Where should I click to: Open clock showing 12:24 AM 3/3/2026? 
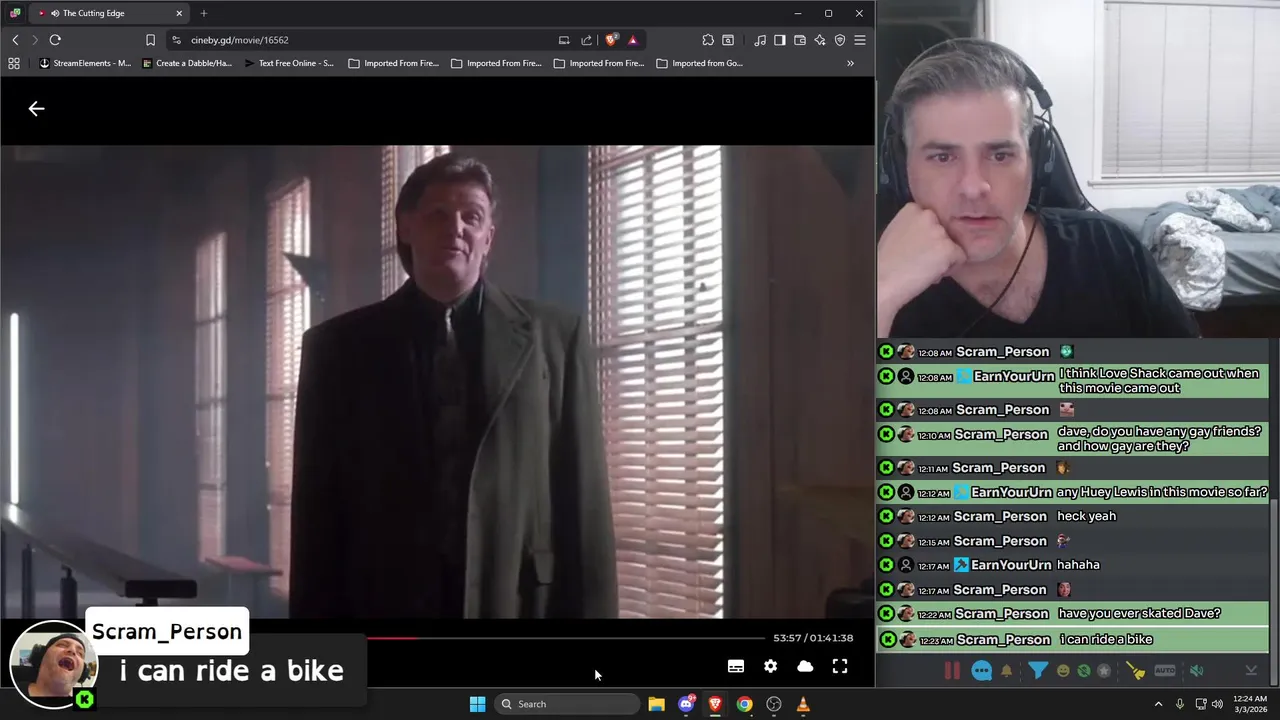[x=1250, y=704]
